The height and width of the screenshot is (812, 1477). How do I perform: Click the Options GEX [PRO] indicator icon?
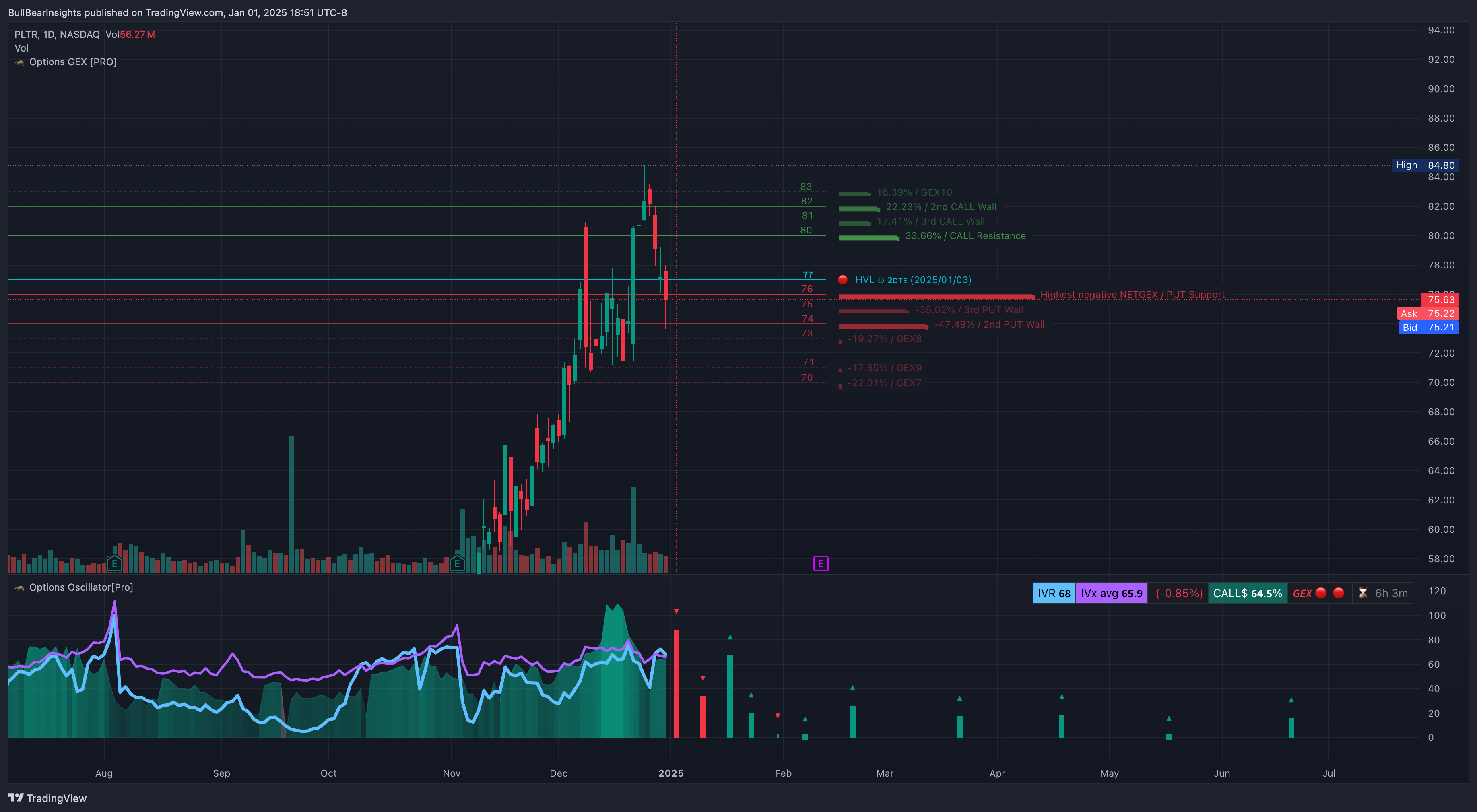(19, 62)
